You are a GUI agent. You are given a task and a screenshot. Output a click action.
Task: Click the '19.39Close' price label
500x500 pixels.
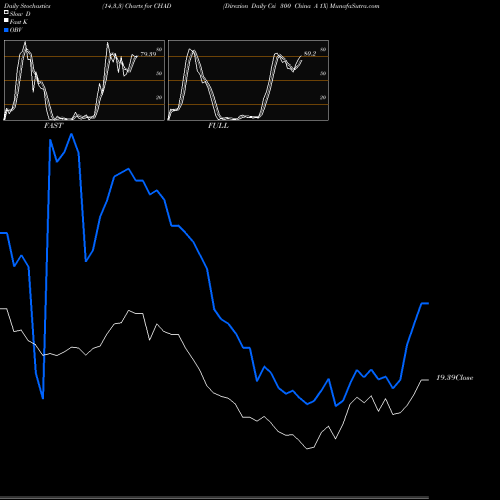[x=455, y=378]
